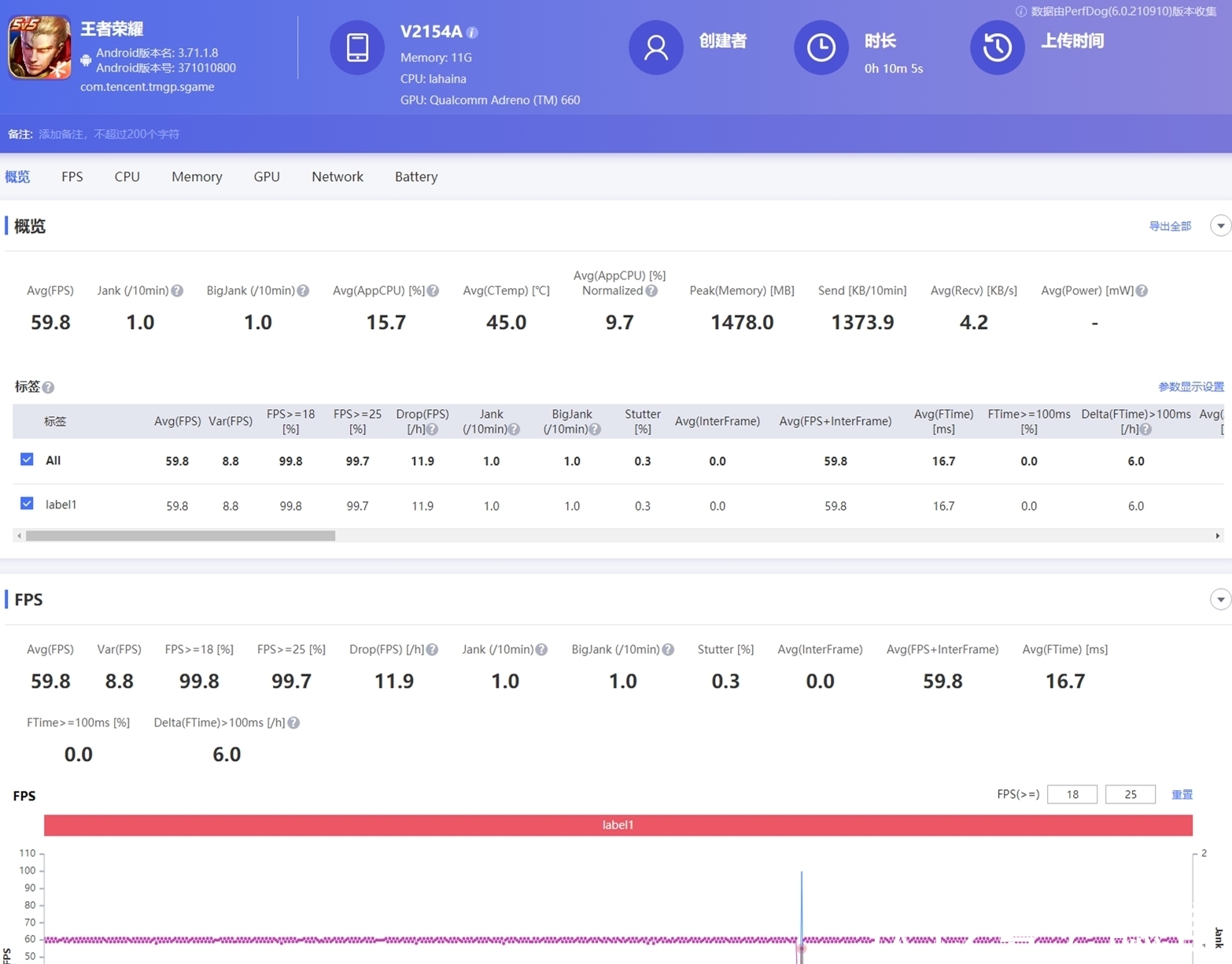Switch to the GPU tab
This screenshot has height=964, width=1232.
click(267, 176)
